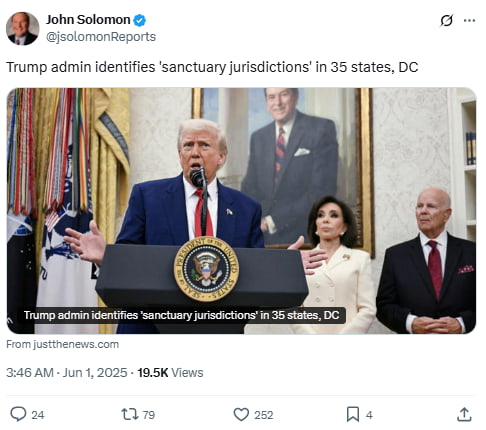Click the repost arrows icon

point(130,414)
